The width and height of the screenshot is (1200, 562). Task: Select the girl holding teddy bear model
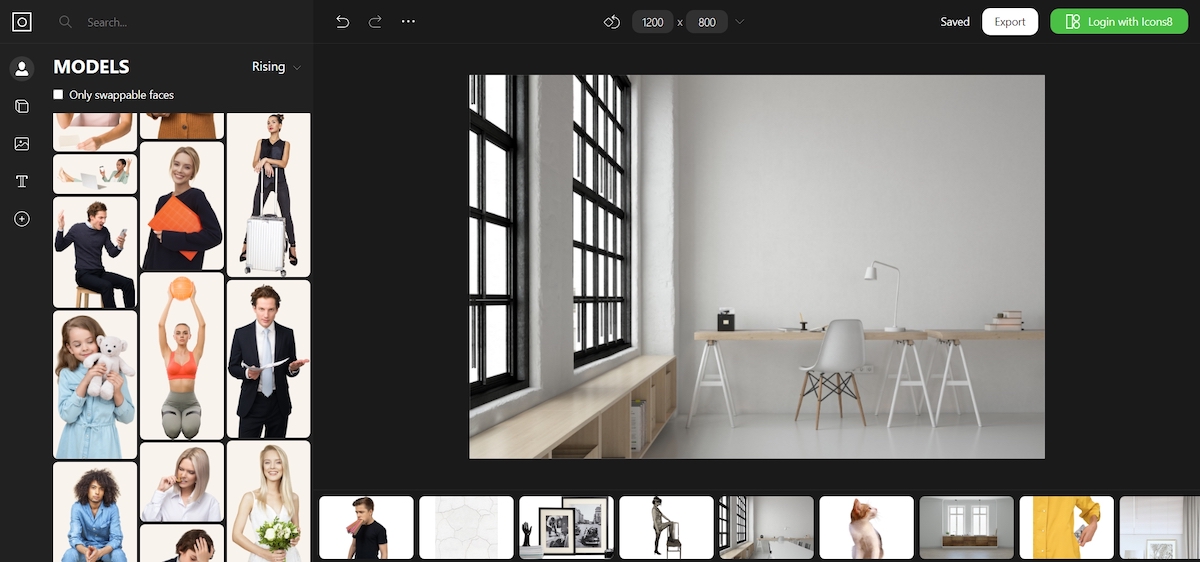pos(95,384)
